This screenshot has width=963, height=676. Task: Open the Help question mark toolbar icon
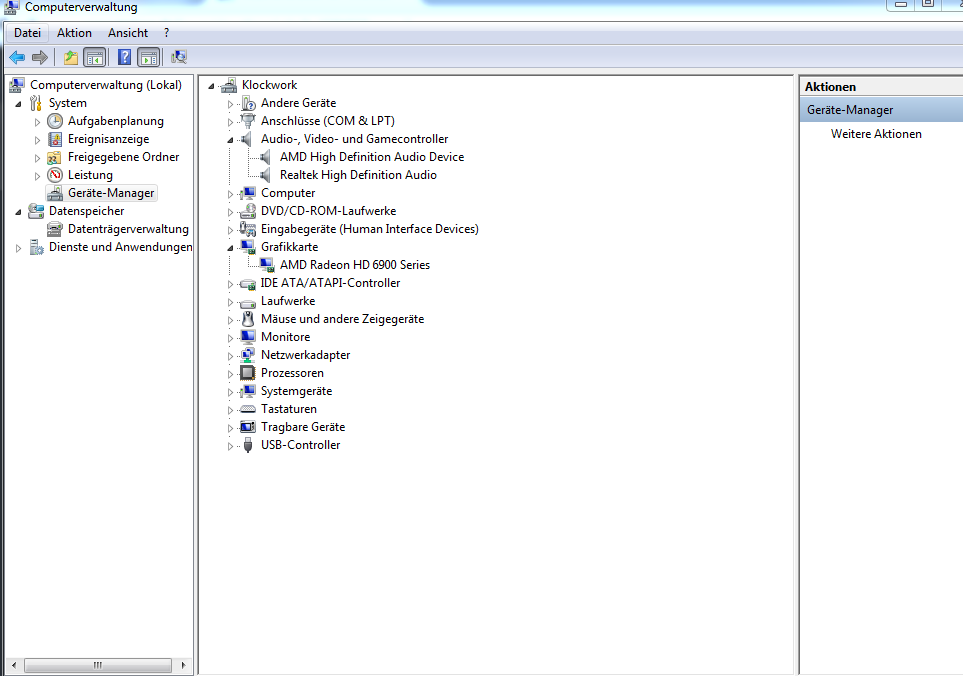click(124, 58)
